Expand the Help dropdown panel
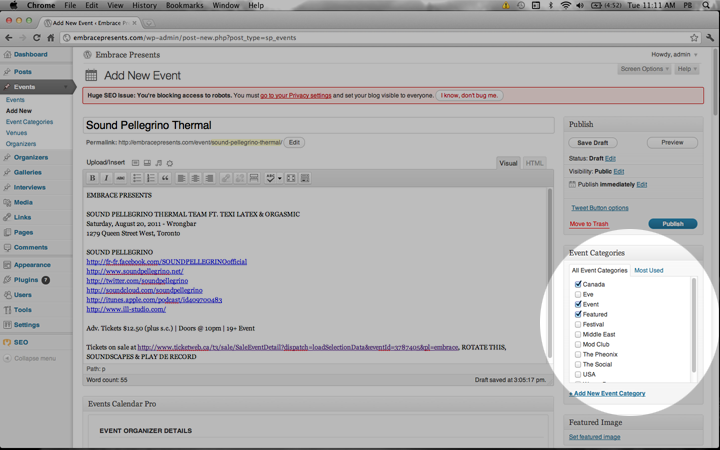 [687, 69]
